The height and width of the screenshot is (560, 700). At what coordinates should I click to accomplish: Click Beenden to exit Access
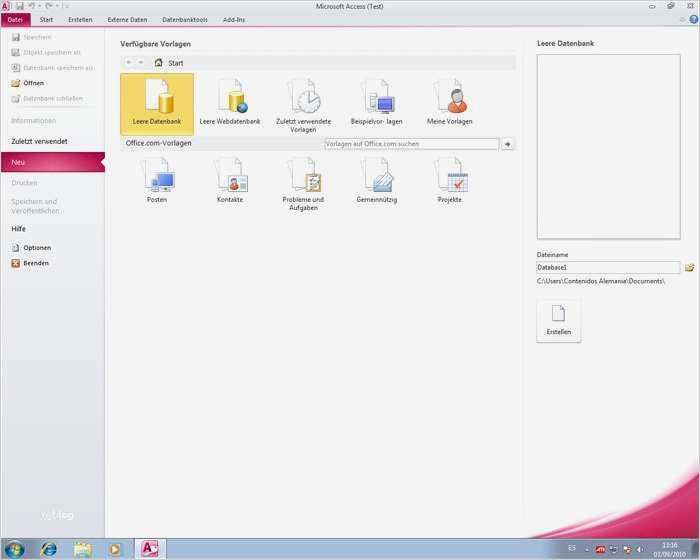coord(30,263)
